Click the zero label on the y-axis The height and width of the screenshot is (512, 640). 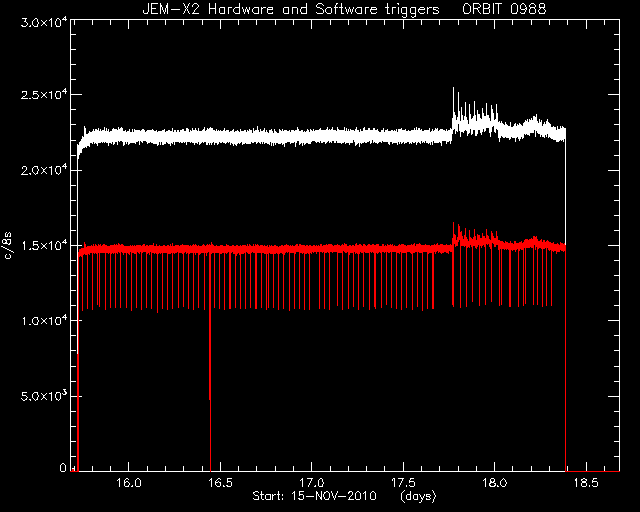coord(63,467)
